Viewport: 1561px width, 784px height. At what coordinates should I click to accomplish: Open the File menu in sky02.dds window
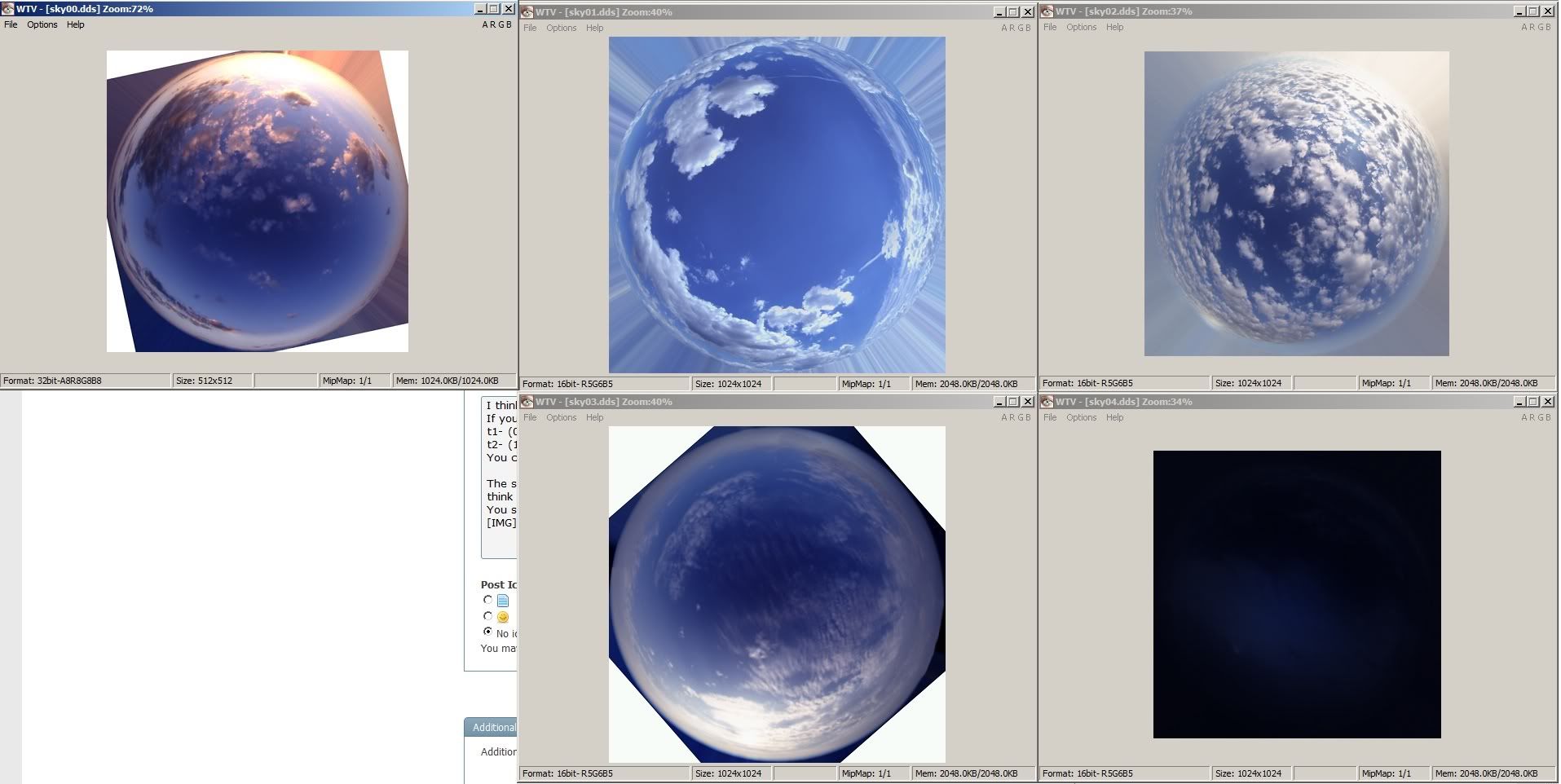1050,27
